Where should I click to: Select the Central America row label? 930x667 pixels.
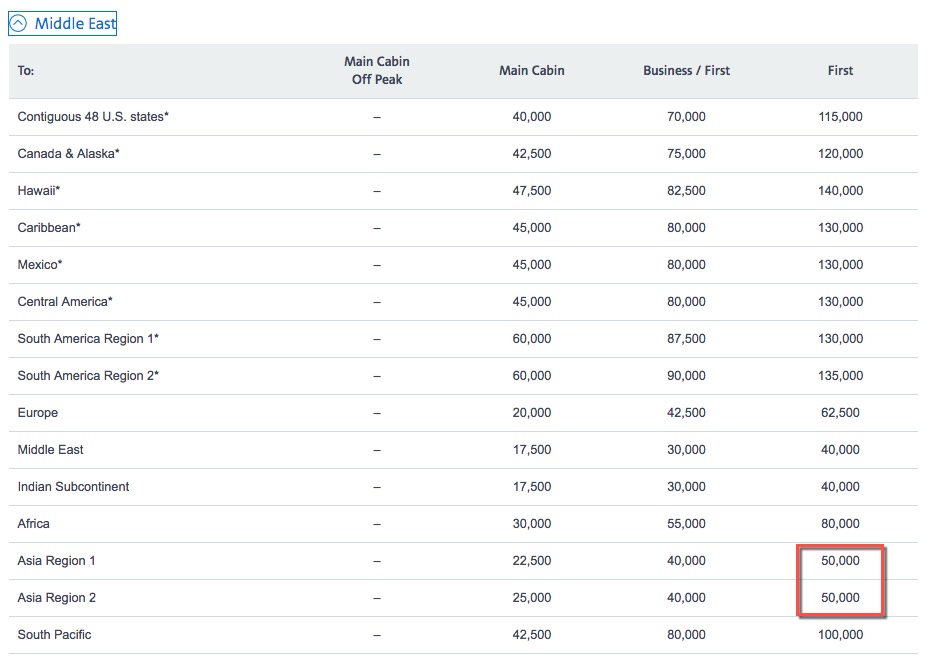coord(65,302)
